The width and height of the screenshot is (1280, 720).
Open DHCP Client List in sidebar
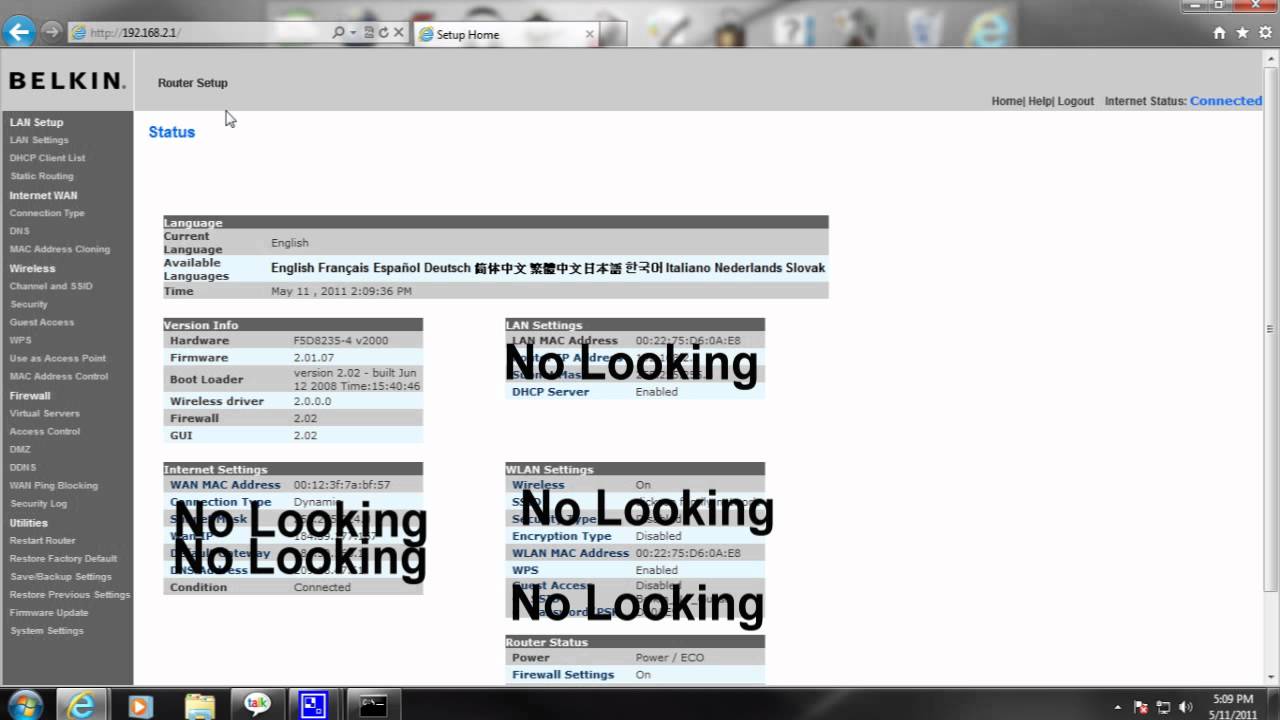point(47,158)
